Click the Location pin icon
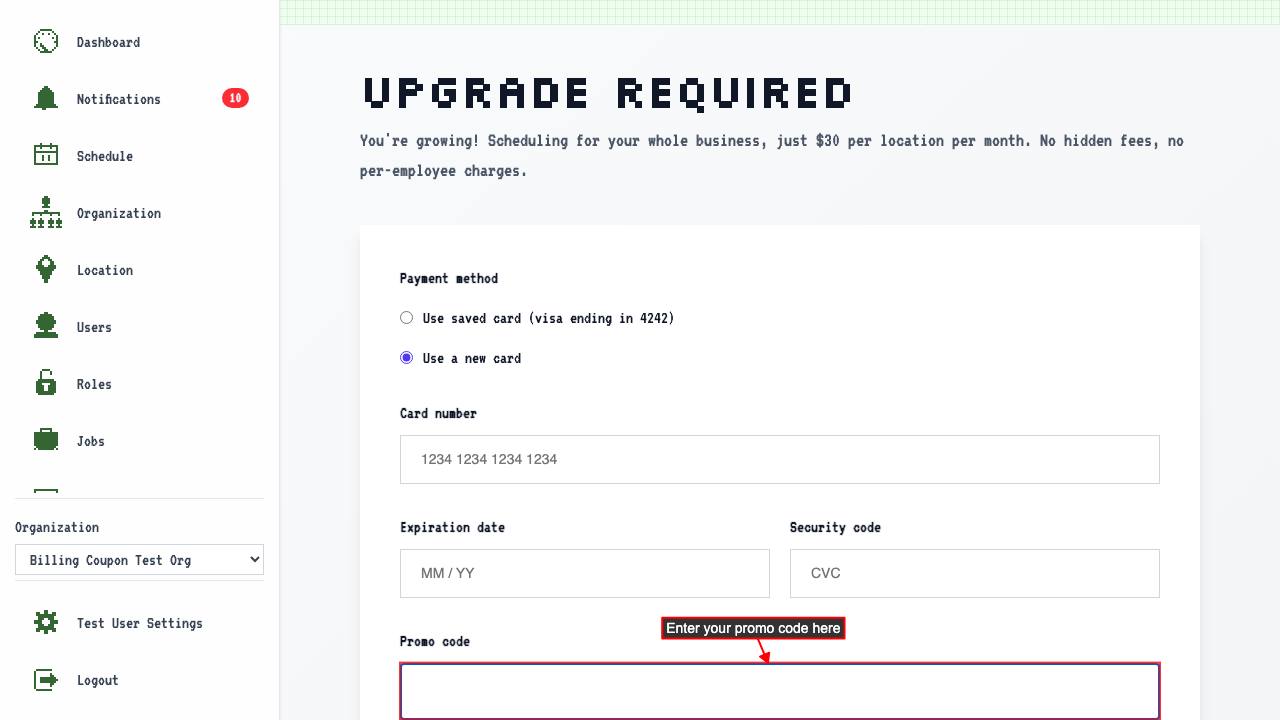The image size is (1280, 720). coord(46,269)
